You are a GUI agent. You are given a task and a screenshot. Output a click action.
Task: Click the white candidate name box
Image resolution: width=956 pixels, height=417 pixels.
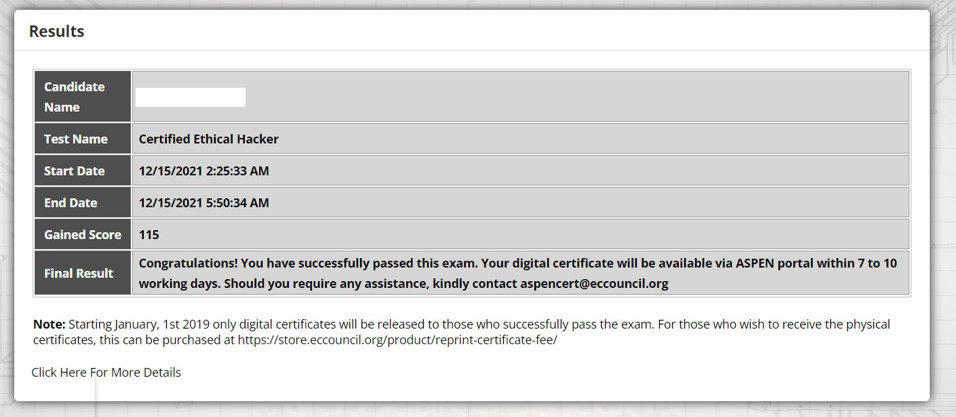[x=190, y=97]
